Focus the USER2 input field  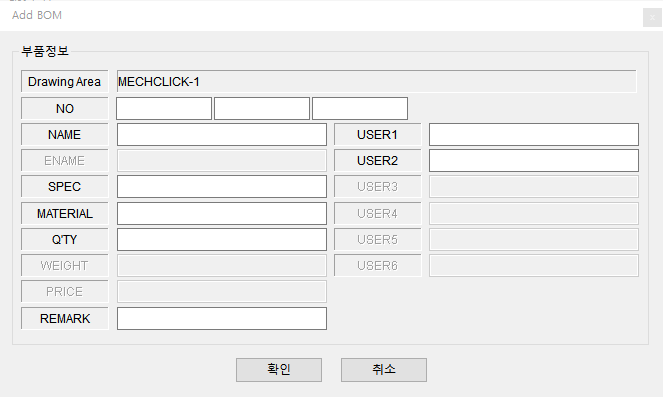(534, 161)
